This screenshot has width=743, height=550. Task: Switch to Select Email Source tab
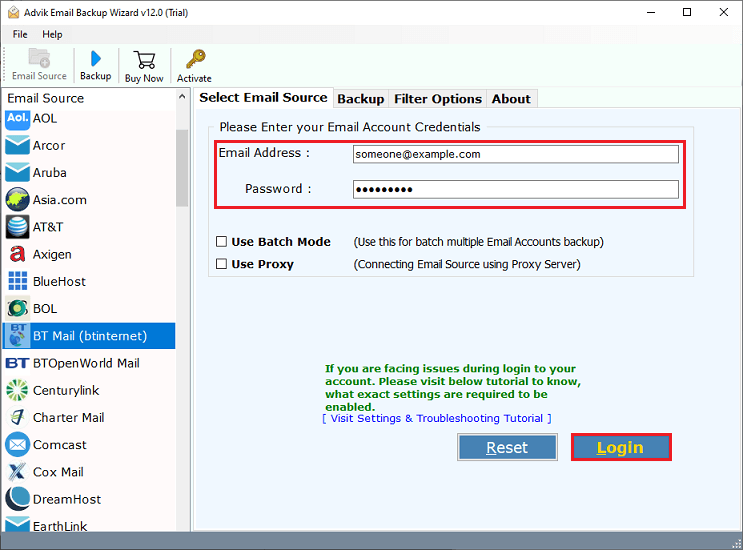263,98
